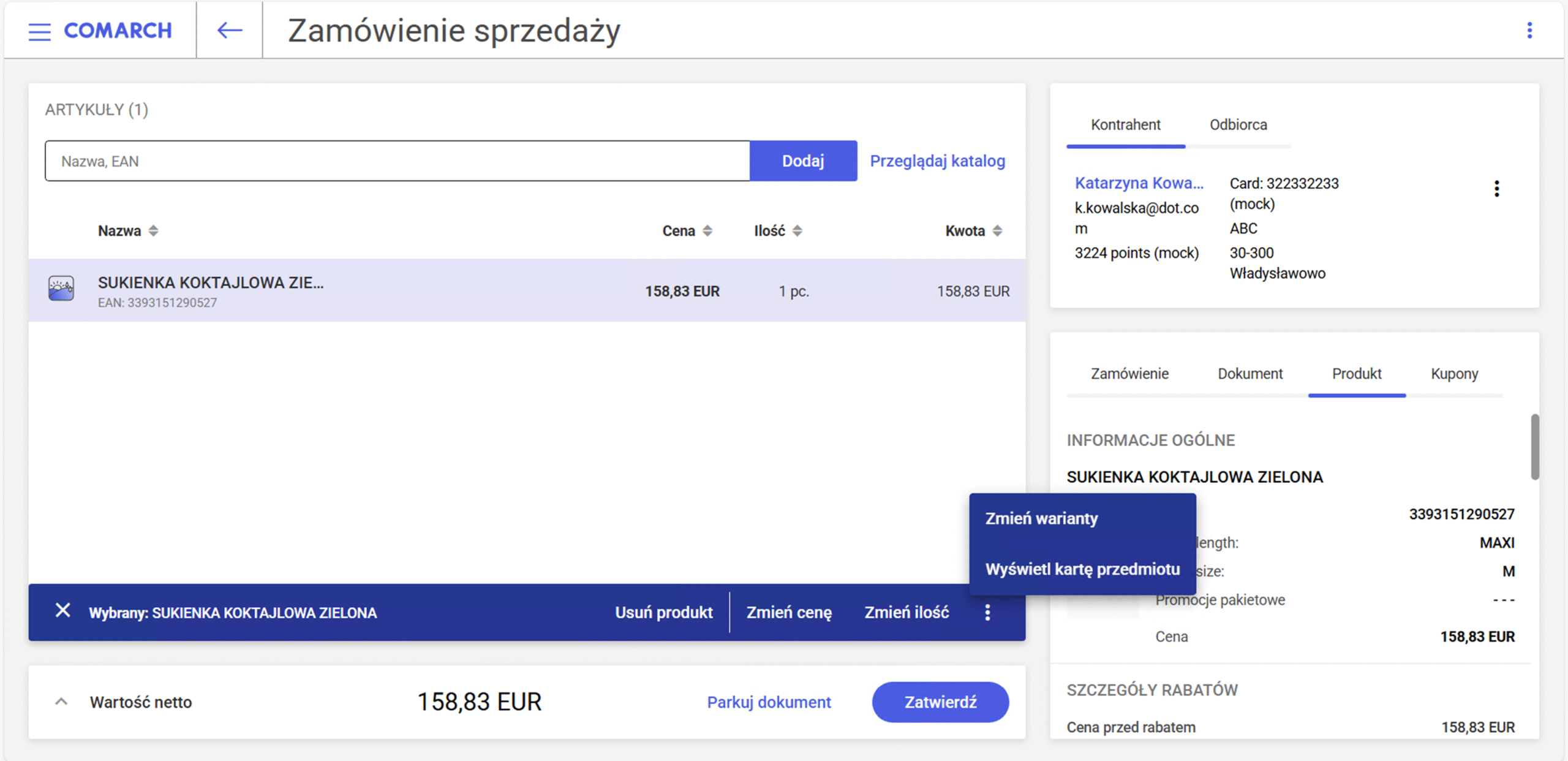Image resolution: width=1568 pixels, height=761 pixels.
Task: Open Przeglądaj katalog link
Action: pyautogui.click(x=937, y=161)
